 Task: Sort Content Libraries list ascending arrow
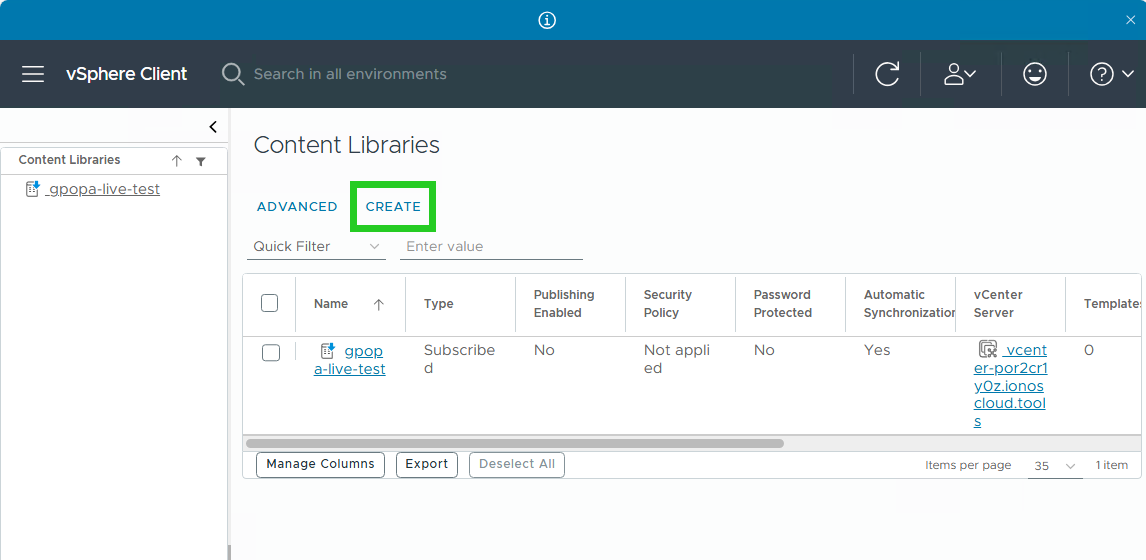pyautogui.click(x=176, y=161)
